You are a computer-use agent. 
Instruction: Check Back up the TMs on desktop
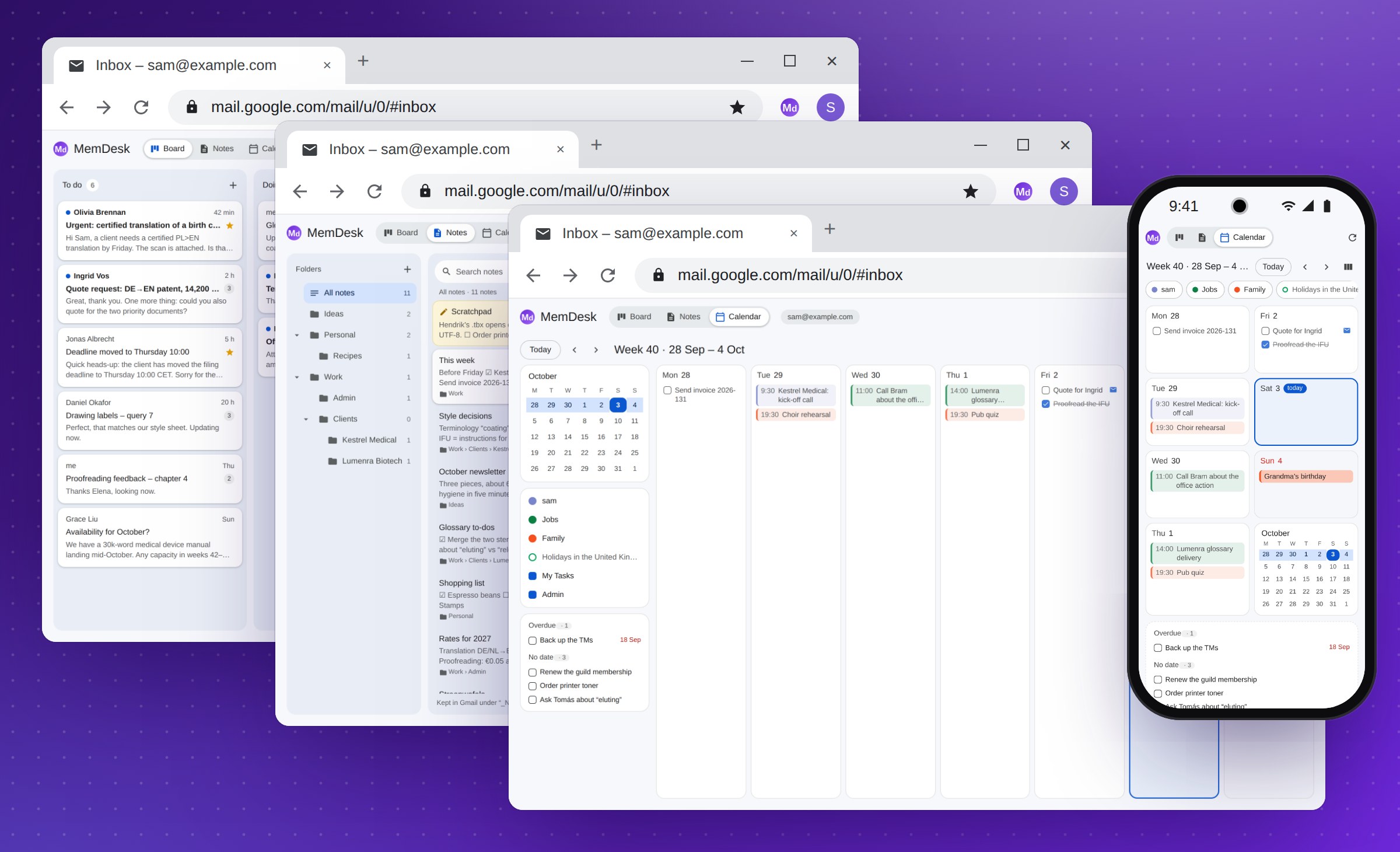tap(533, 641)
